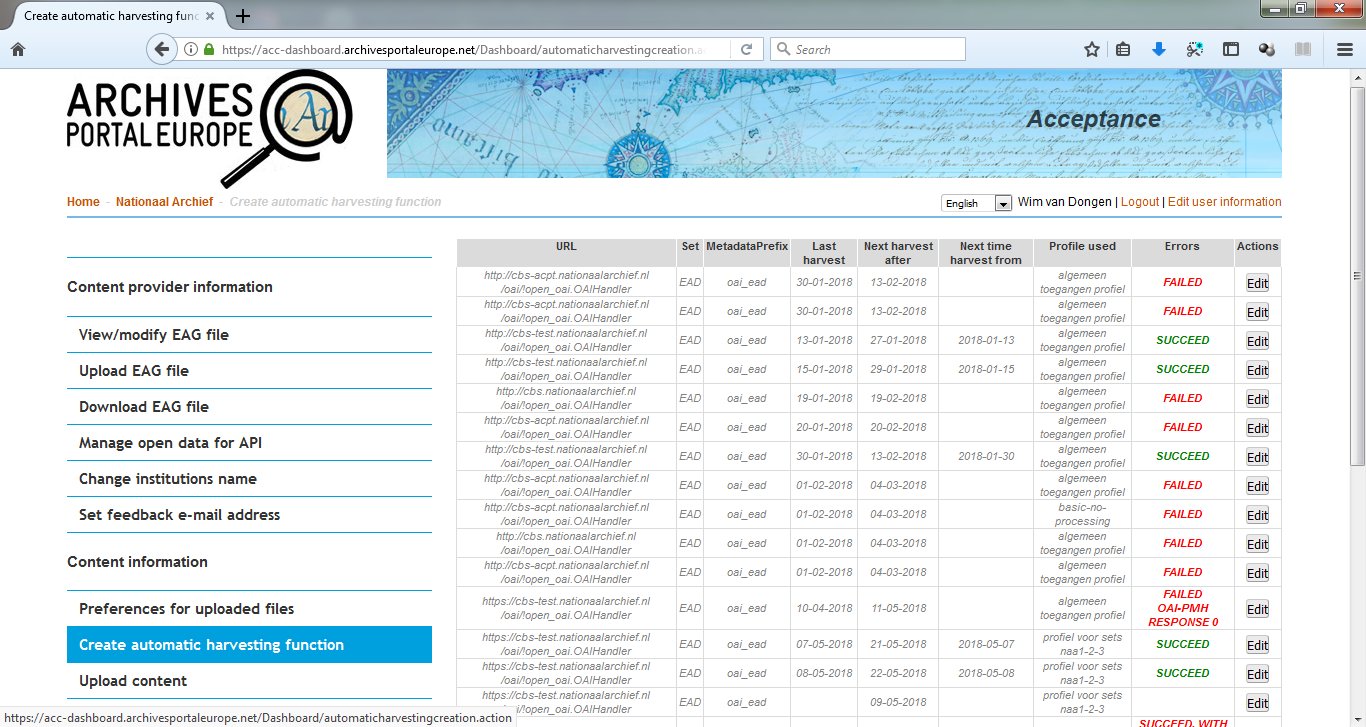
Task: Edit the harvest using basic-no-processing profile
Action: (x=1257, y=515)
